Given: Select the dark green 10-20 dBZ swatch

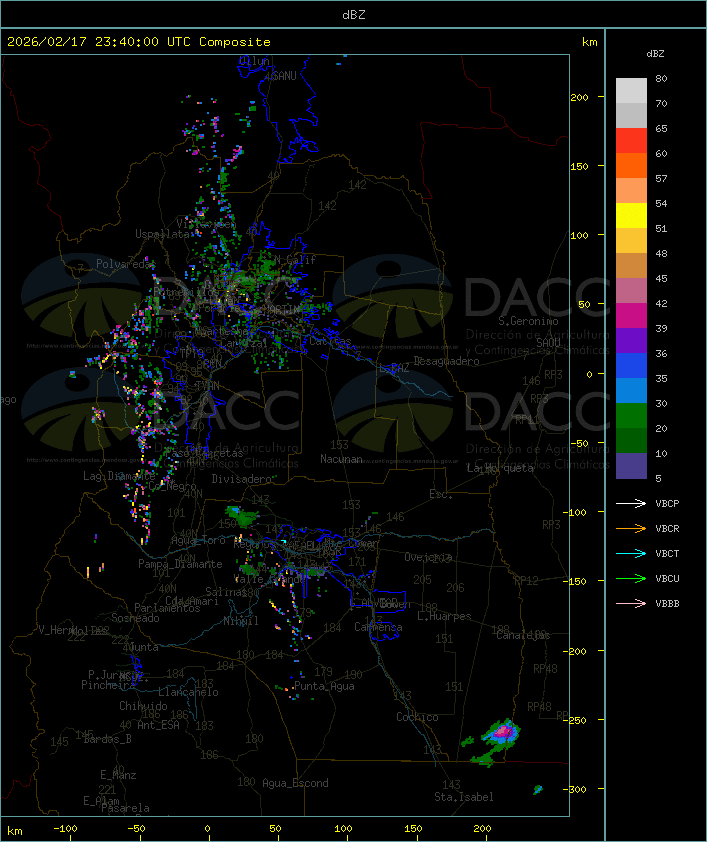Looking at the screenshot, I should click(631, 440).
